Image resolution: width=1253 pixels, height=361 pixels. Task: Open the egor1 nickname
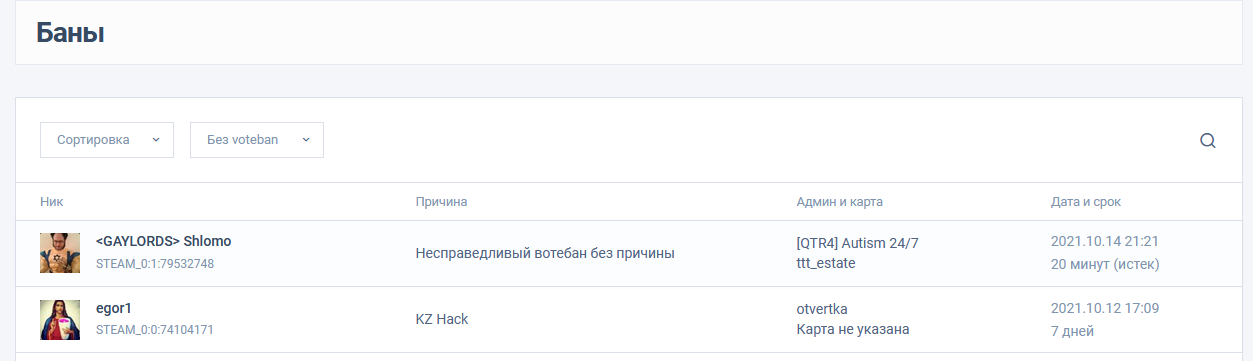[x=113, y=308]
